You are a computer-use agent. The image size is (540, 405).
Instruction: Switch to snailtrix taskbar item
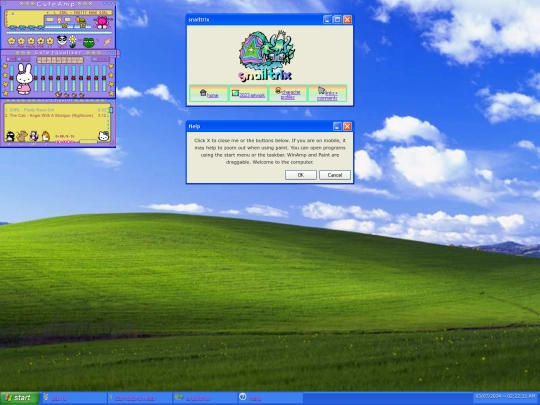pos(205,398)
